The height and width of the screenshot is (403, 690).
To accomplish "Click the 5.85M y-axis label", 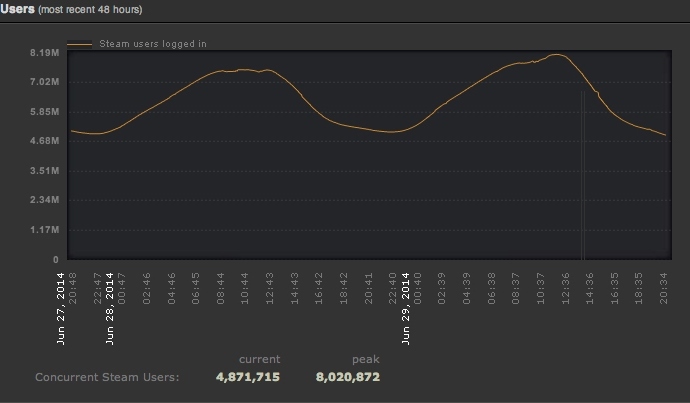I will (44, 112).
